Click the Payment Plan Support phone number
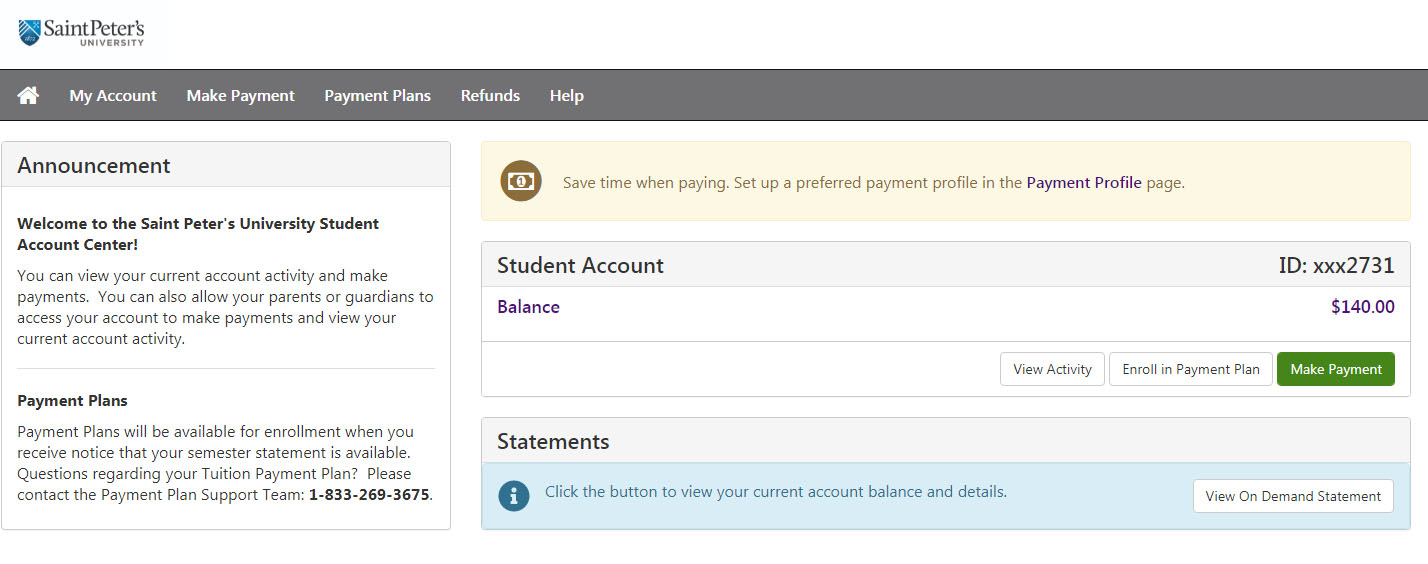The image size is (1428, 564). click(x=369, y=495)
